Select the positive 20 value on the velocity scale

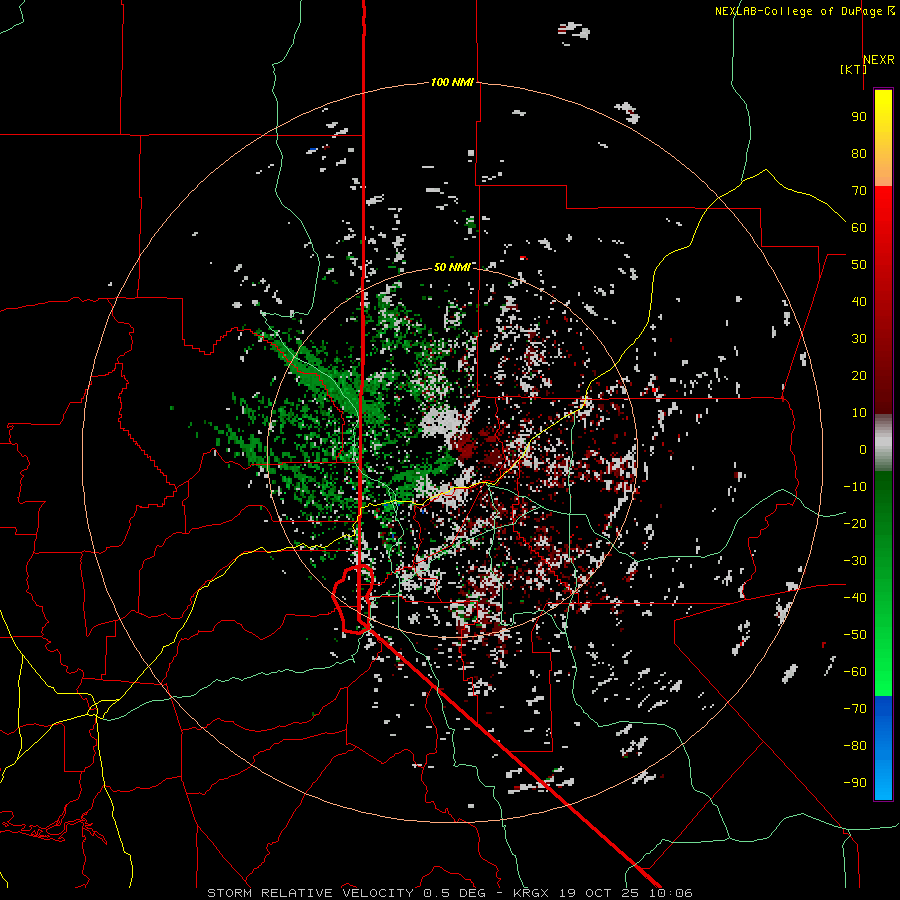coord(859,376)
